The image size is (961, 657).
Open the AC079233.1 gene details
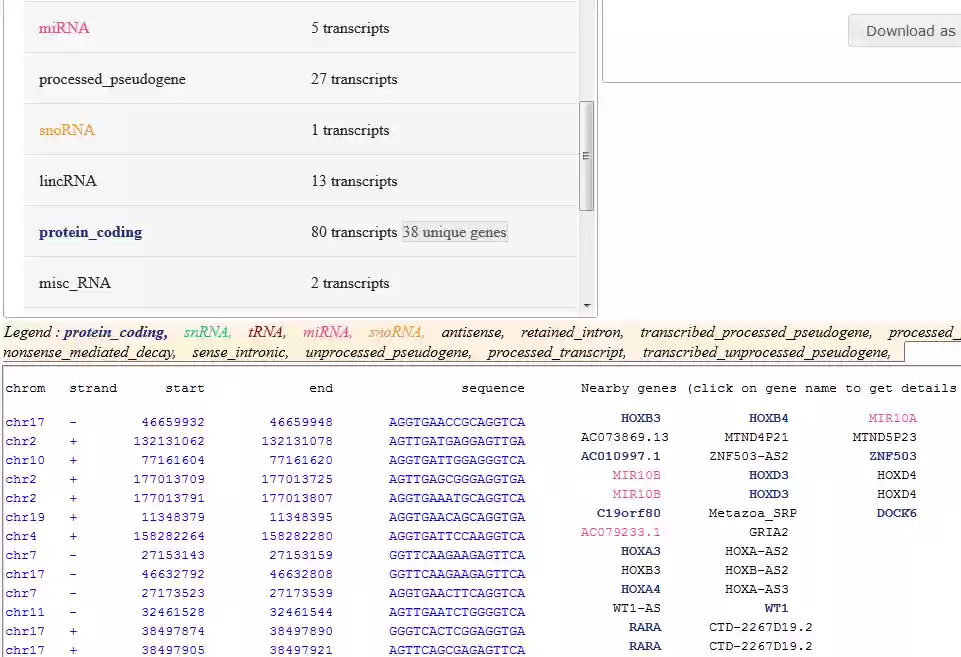pyautogui.click(x=620, y=532)
